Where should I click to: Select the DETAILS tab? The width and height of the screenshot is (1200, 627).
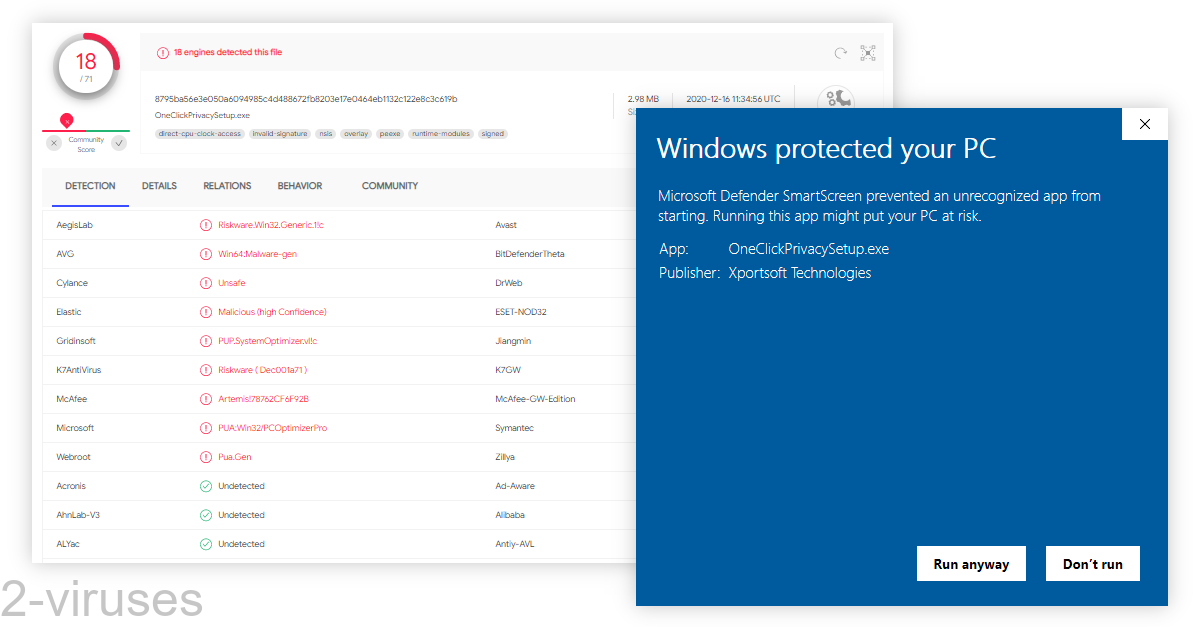tap(159, 186)
